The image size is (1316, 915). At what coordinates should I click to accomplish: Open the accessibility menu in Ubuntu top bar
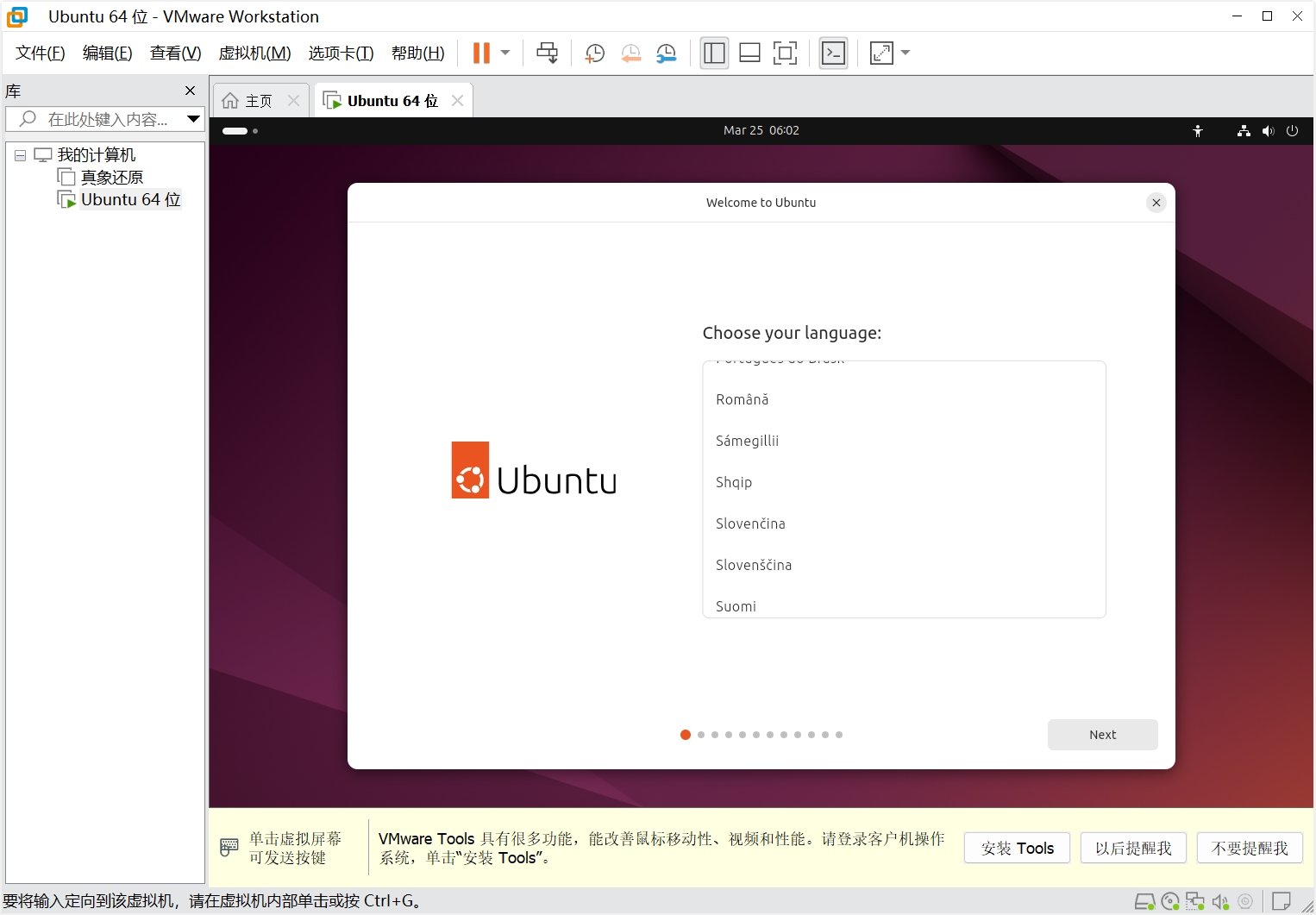(1198, 131)
